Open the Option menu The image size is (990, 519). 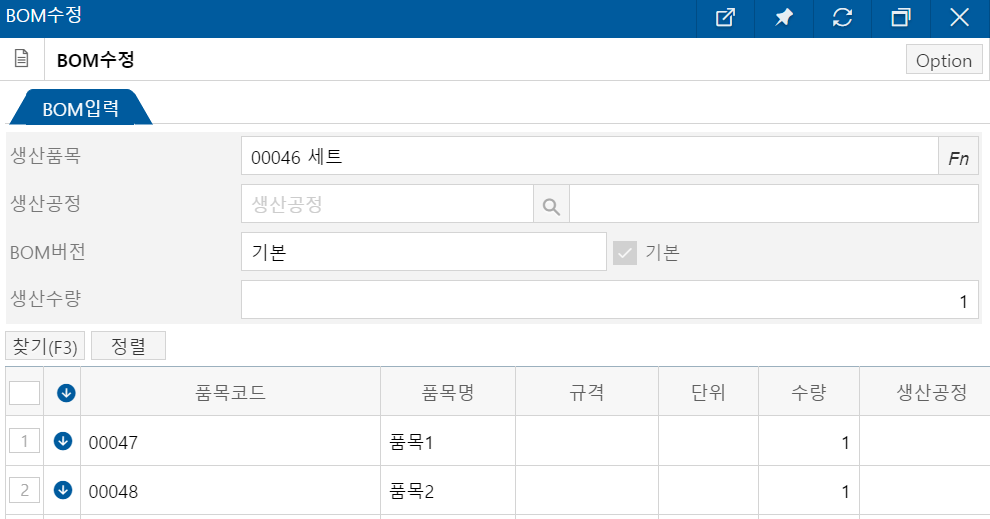pyautogui.click(x=944, y=60)
